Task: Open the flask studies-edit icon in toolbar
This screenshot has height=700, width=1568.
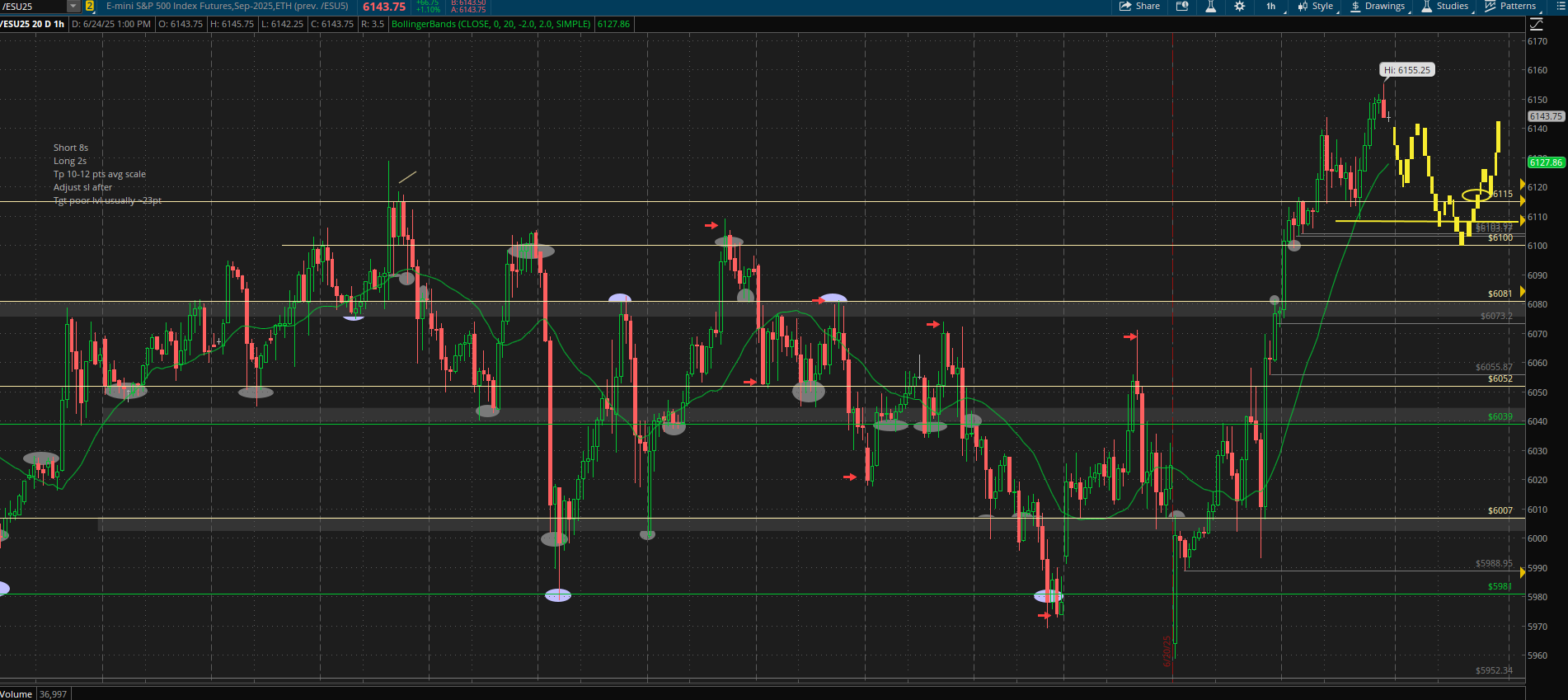Action: (1210, 7)
